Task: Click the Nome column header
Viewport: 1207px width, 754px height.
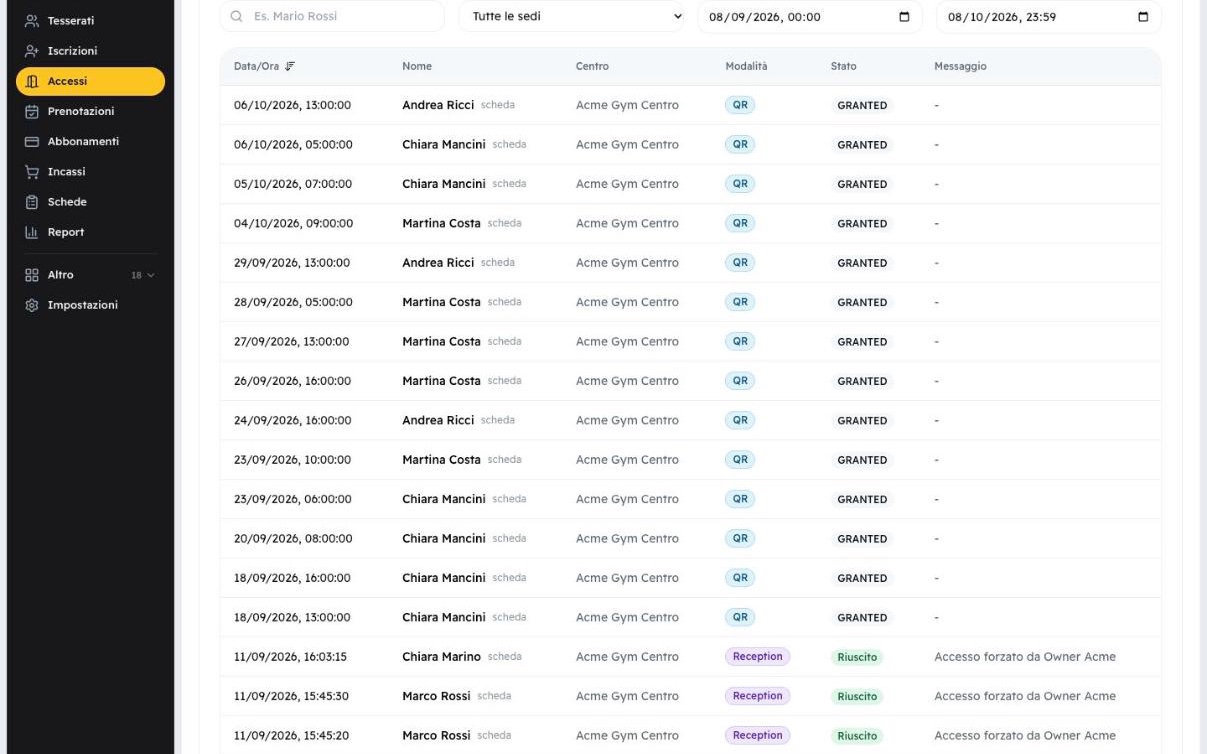Action: tap(416, 66)
